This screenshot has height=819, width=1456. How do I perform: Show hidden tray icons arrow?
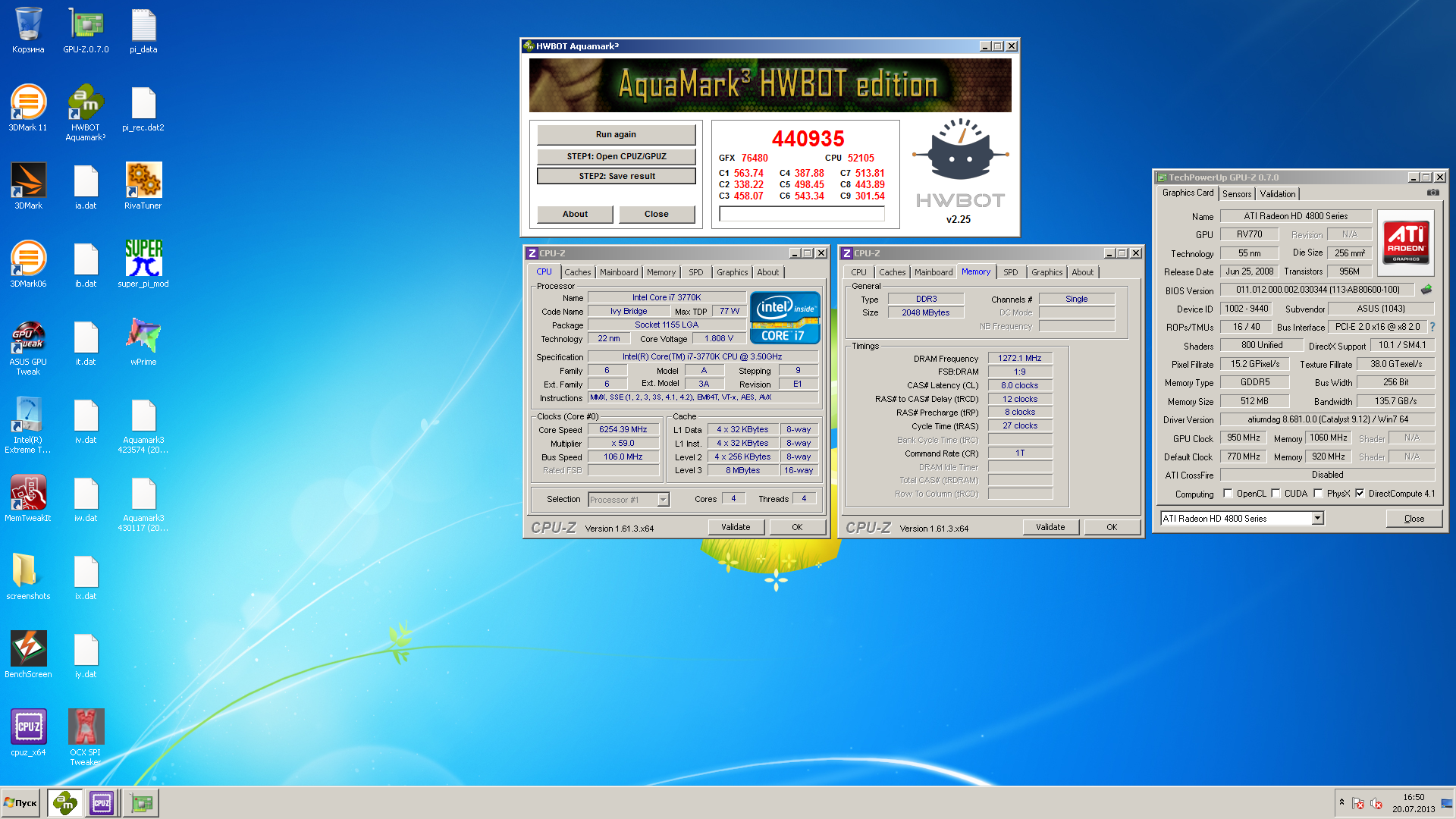tap(1341, 803)
